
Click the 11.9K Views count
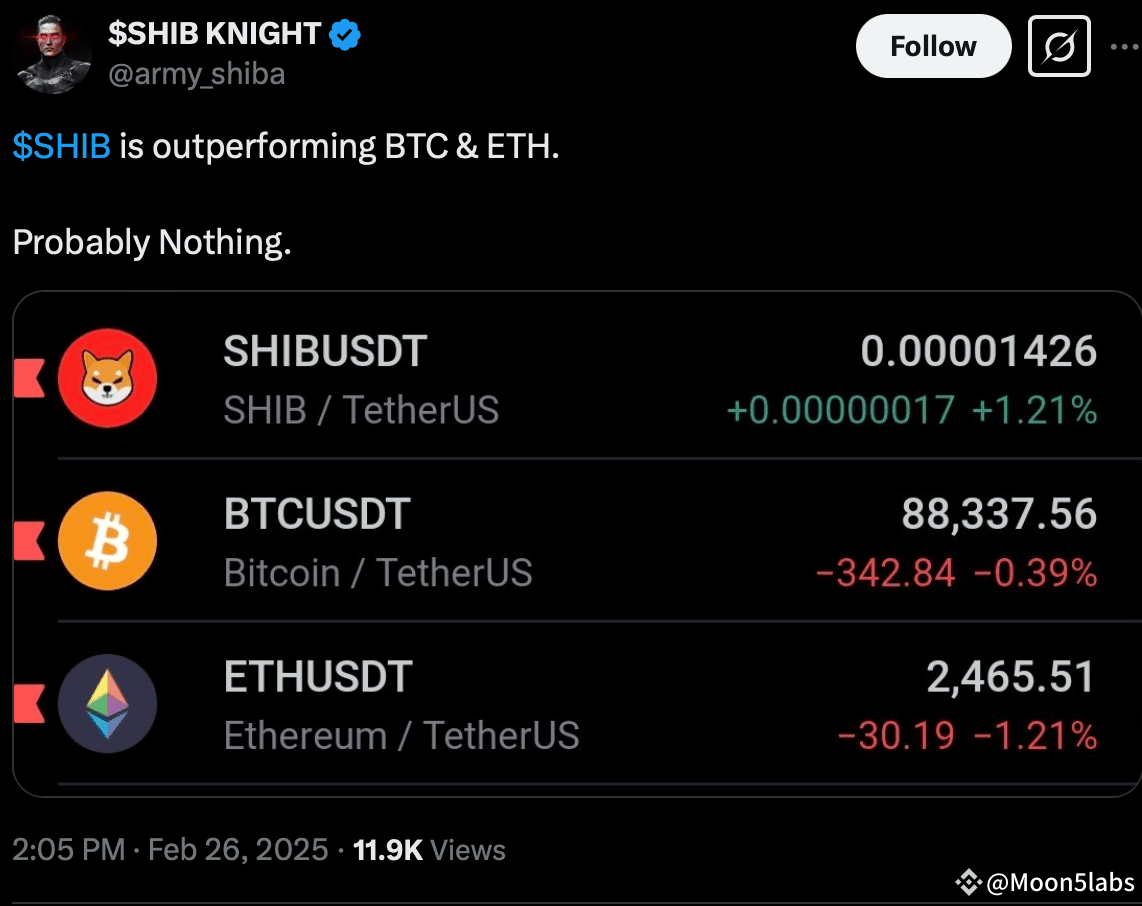(x=429, y=850)
